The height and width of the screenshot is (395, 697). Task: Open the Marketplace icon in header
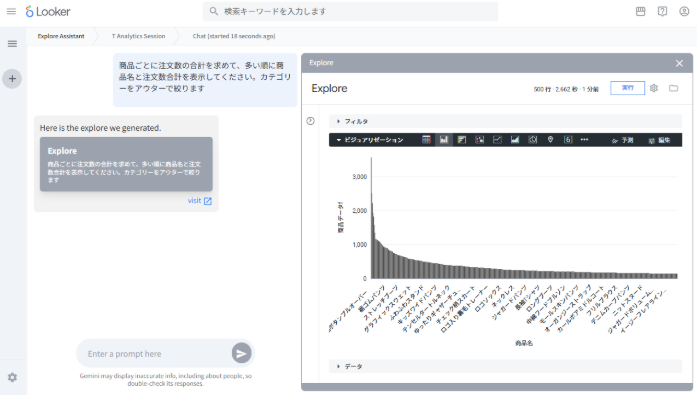(641, 12)
